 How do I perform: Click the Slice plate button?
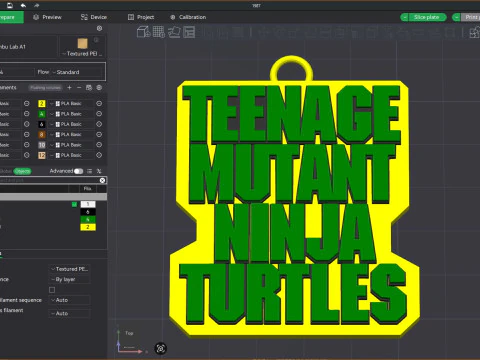point(427,17)
